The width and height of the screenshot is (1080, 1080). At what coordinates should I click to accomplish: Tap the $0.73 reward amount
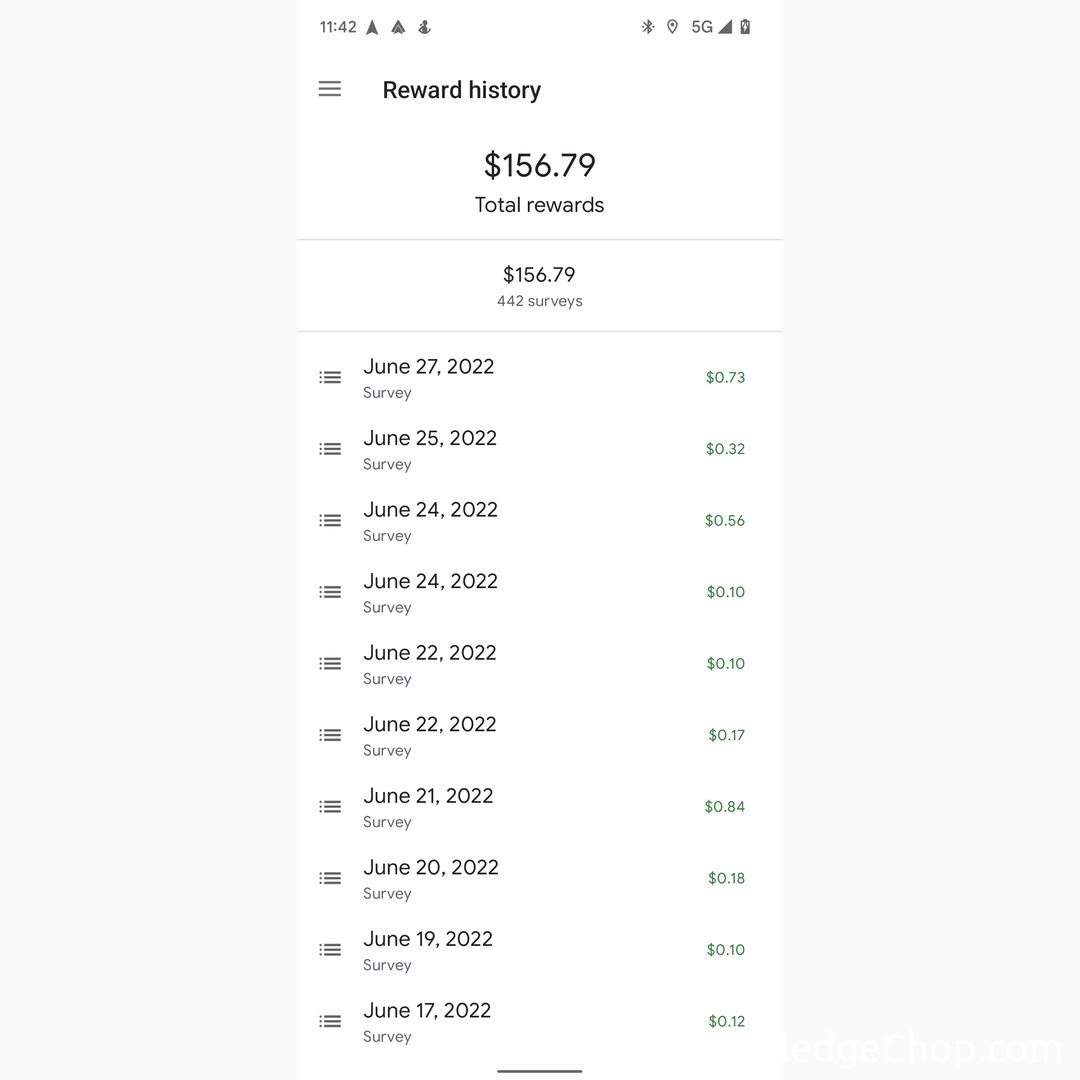coord(725,378)
